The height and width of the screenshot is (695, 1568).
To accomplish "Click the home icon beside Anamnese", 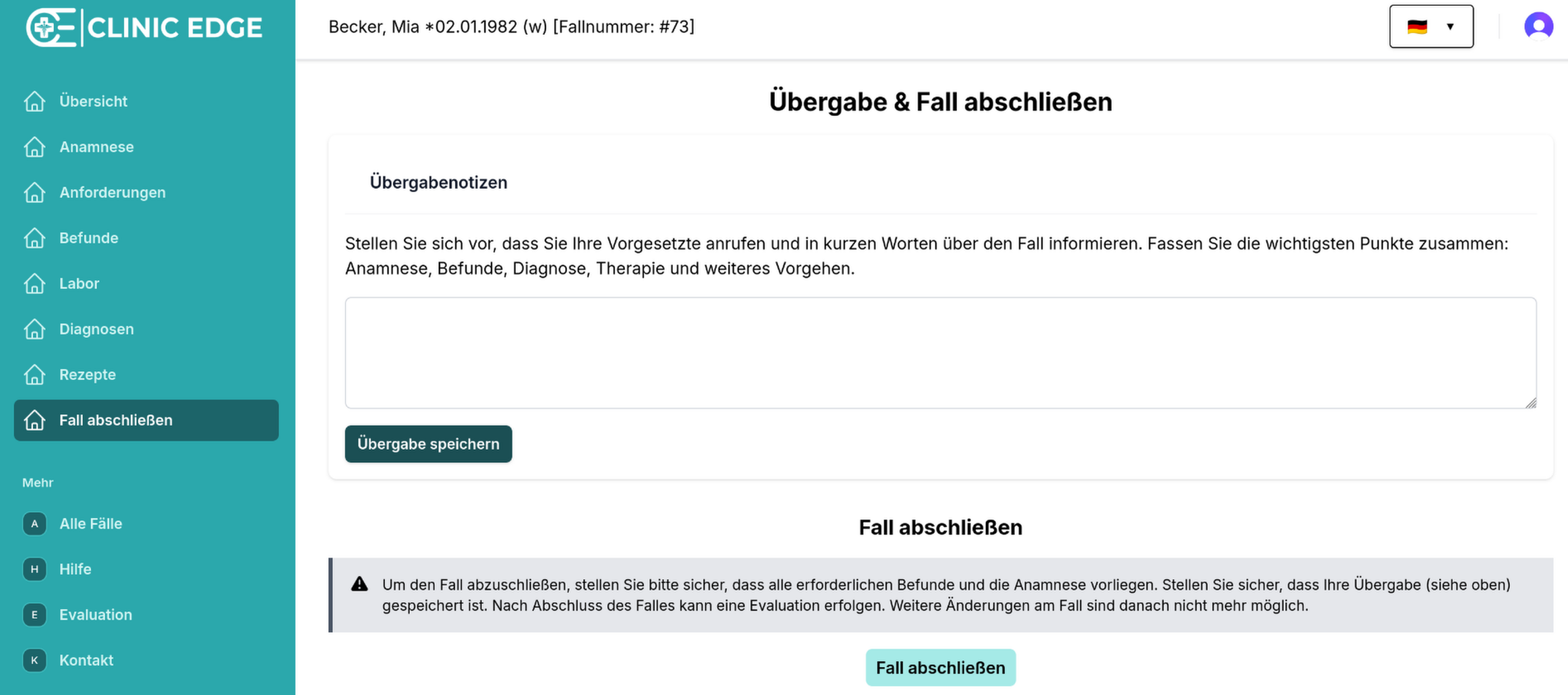I will [35, 147].
